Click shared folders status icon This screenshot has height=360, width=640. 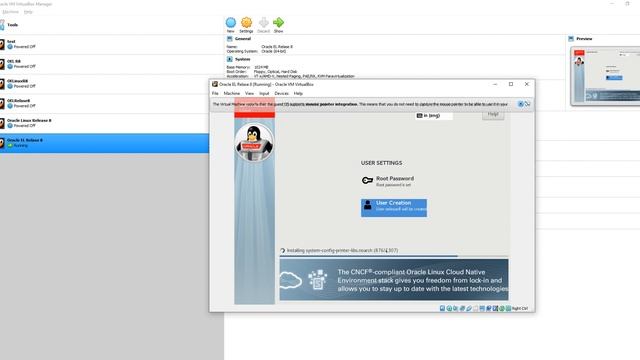click(476, 308)
